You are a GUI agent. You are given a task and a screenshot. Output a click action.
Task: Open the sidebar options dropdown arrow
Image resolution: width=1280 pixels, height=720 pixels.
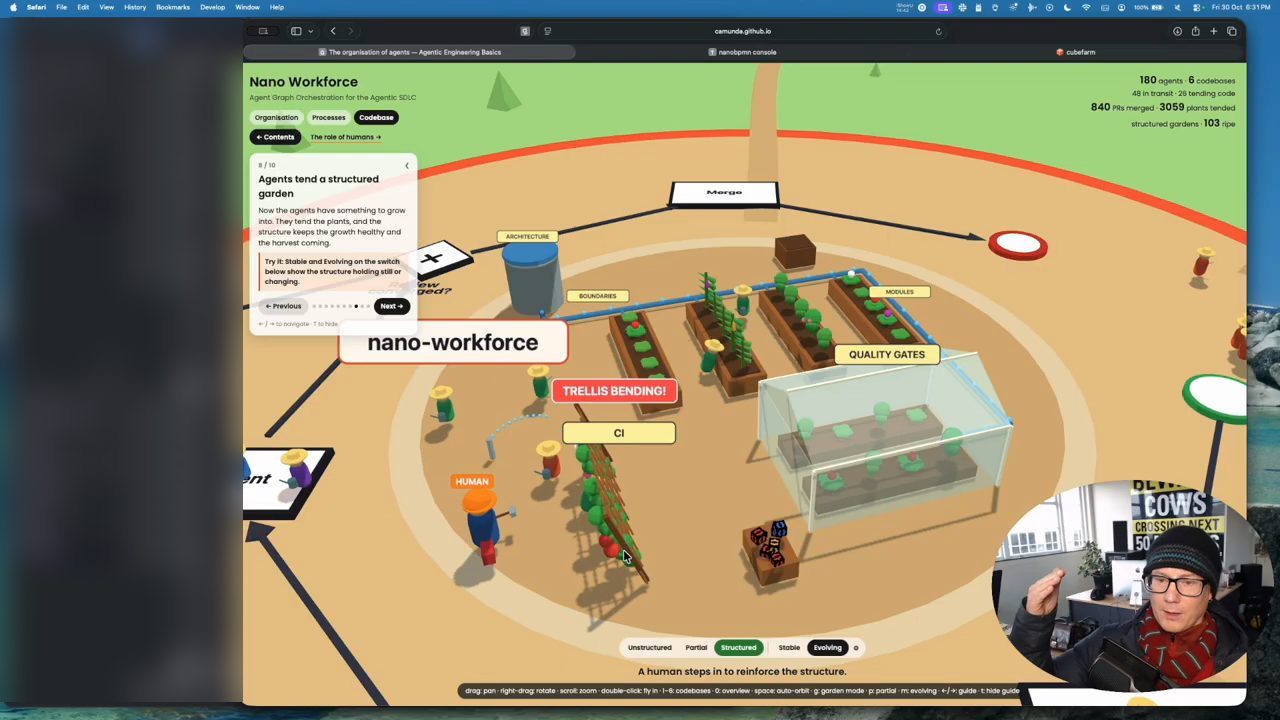point(310,31)
